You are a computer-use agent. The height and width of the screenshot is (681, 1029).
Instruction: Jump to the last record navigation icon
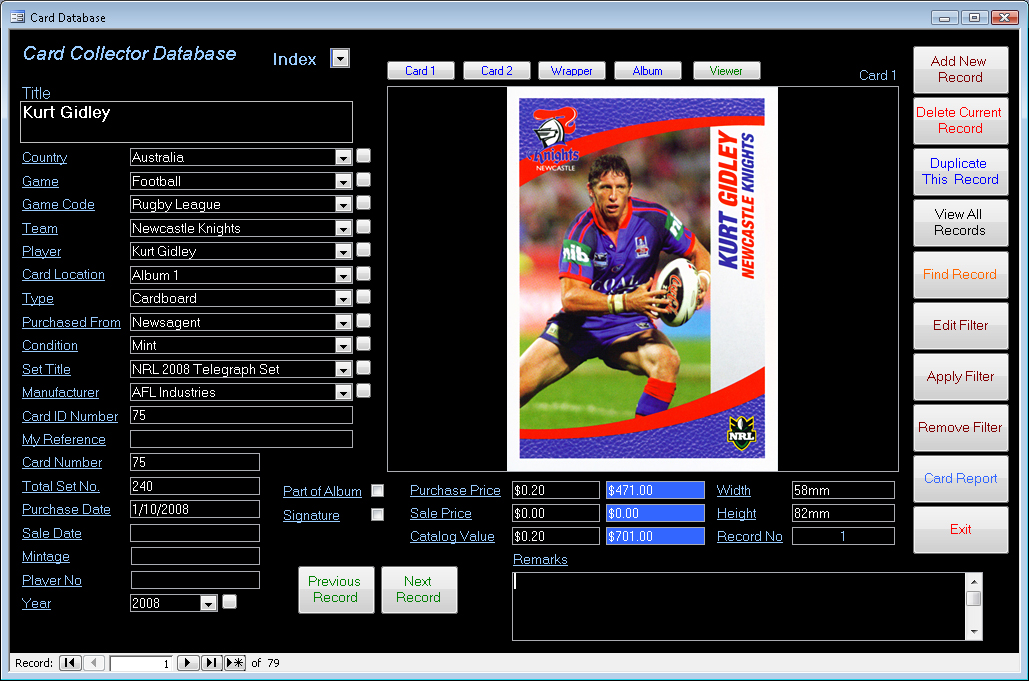point(211,662)
